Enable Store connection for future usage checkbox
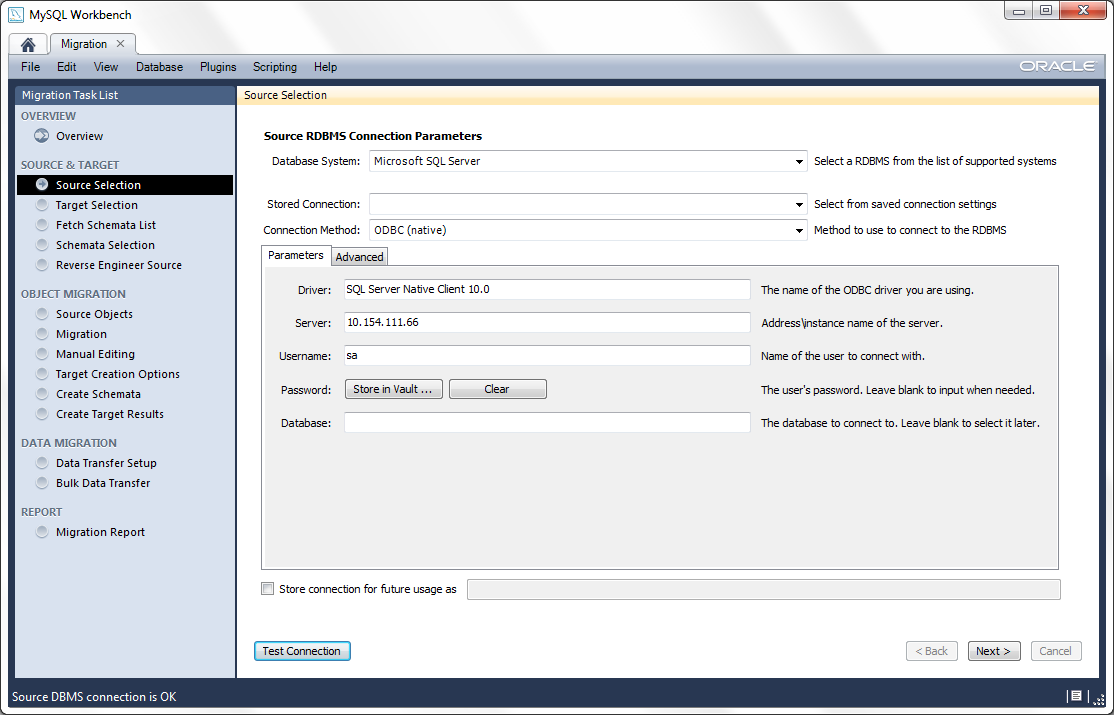Viewport: 1114px width, 715px height. tap(267, 589)
